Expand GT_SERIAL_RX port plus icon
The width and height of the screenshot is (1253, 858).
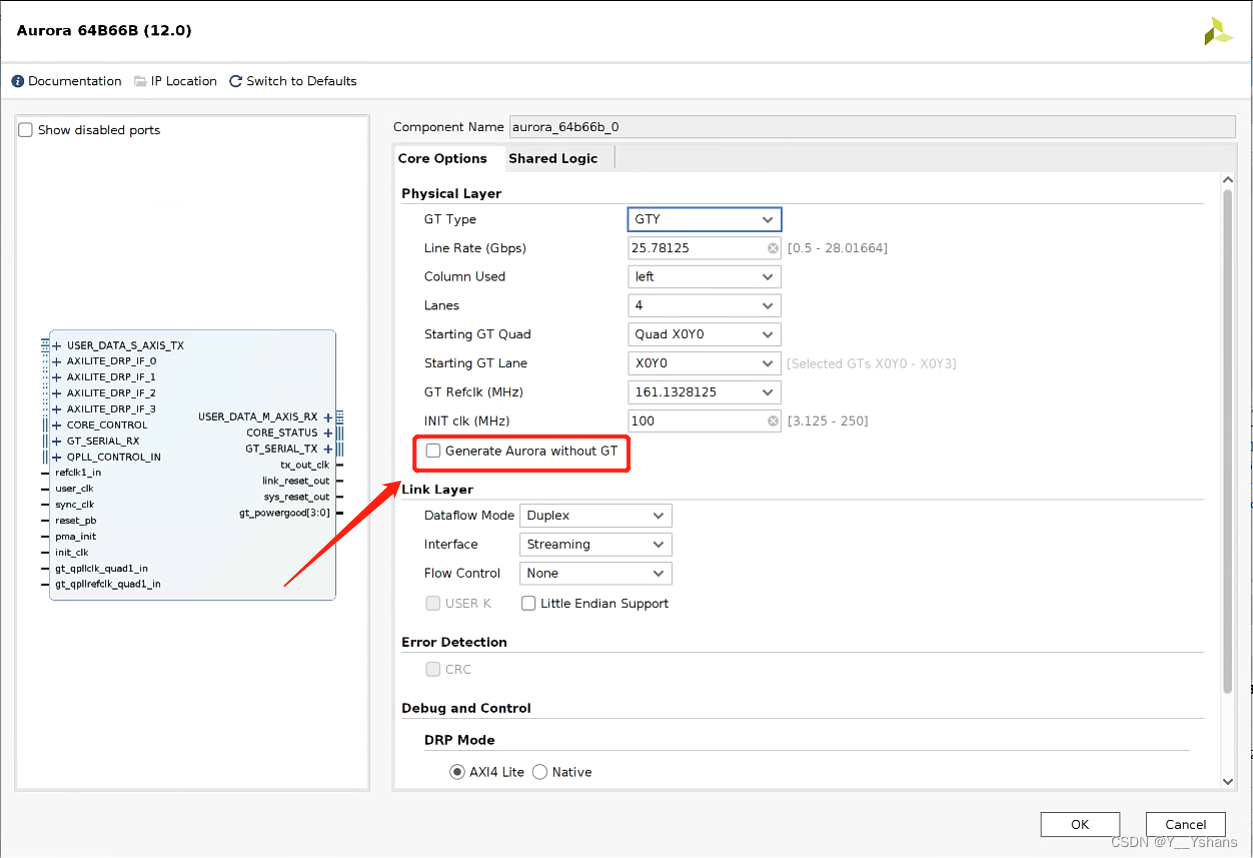pyautogui.click(x=57, y=441)
